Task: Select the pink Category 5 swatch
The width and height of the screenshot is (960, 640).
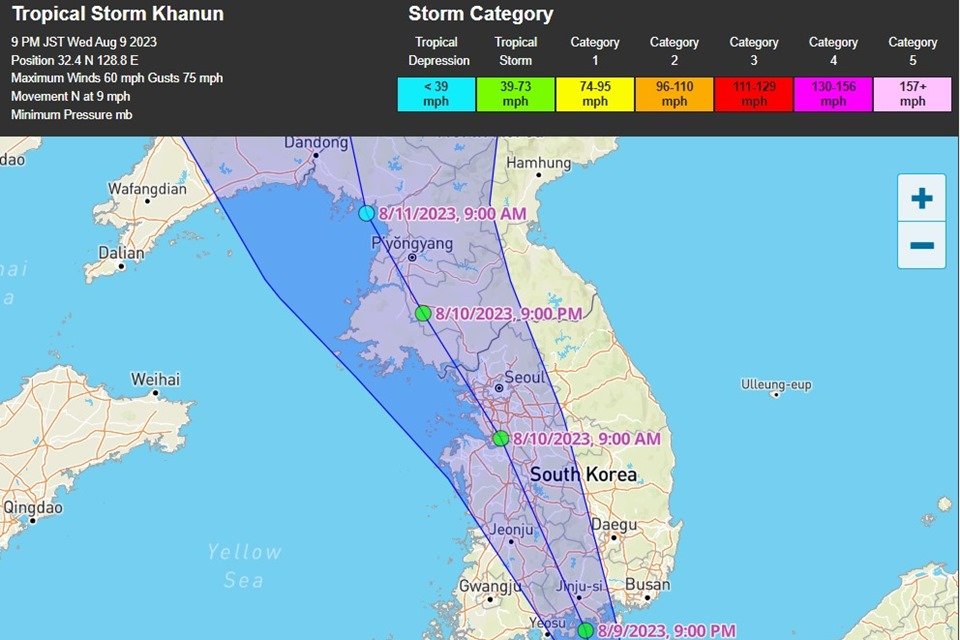Action: click(x=912, y=95)
